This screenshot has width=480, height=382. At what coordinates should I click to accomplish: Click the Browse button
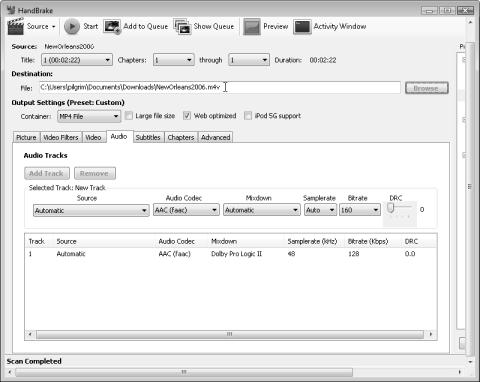click(x=426, y=88)
